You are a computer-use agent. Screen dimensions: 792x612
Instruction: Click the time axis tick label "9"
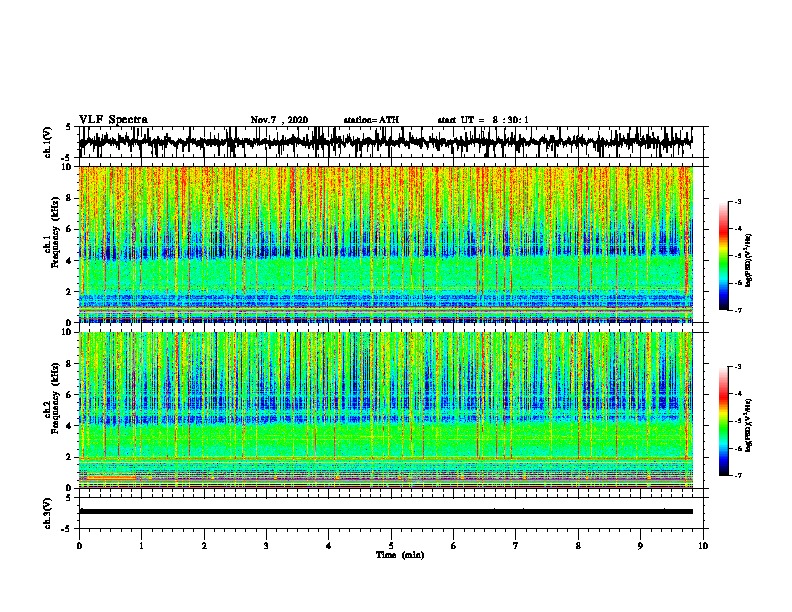(x=640, y=546)
